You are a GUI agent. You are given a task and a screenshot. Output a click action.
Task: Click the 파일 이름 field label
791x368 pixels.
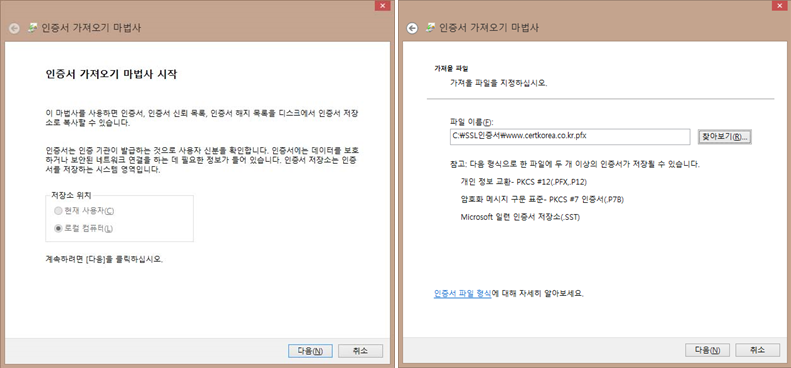pyautogui.click(x=470, y=122)
